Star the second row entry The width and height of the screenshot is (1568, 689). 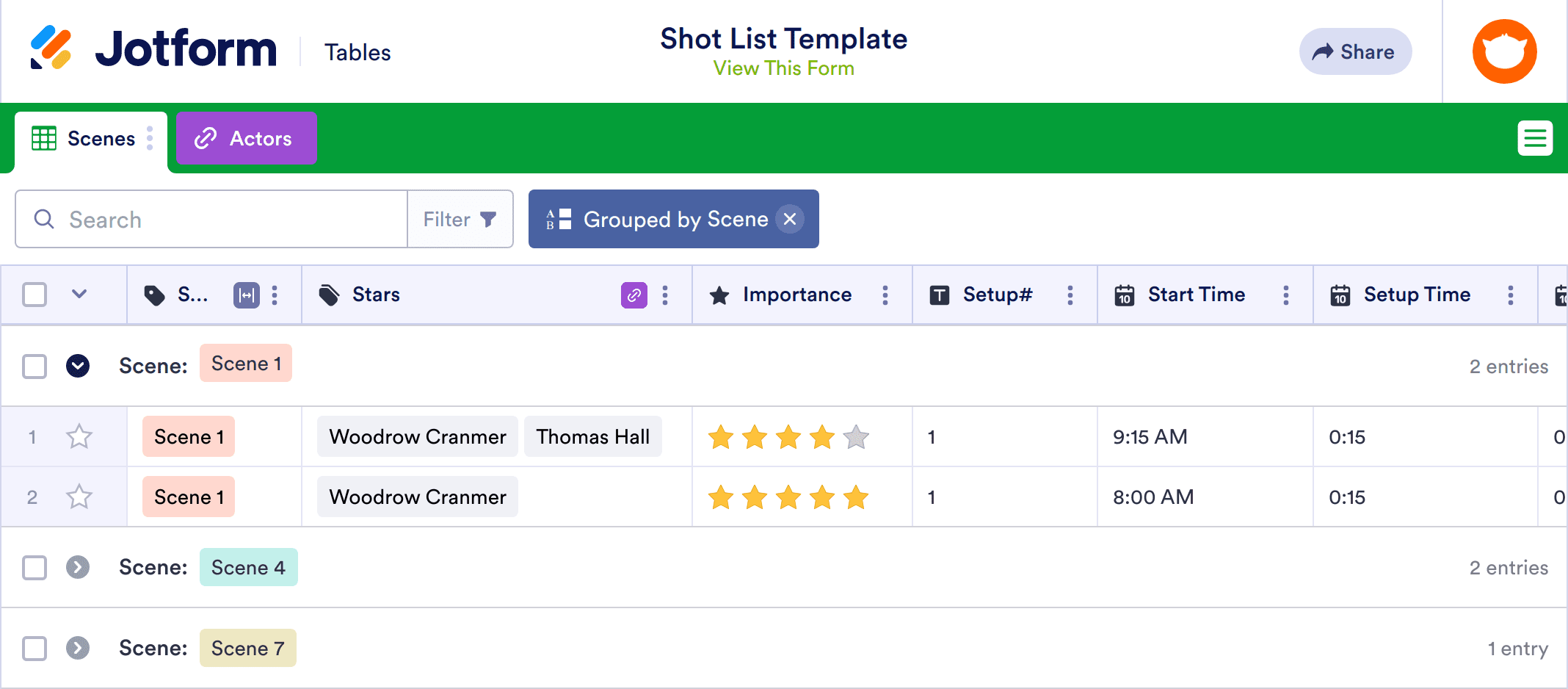coord(79,497)
